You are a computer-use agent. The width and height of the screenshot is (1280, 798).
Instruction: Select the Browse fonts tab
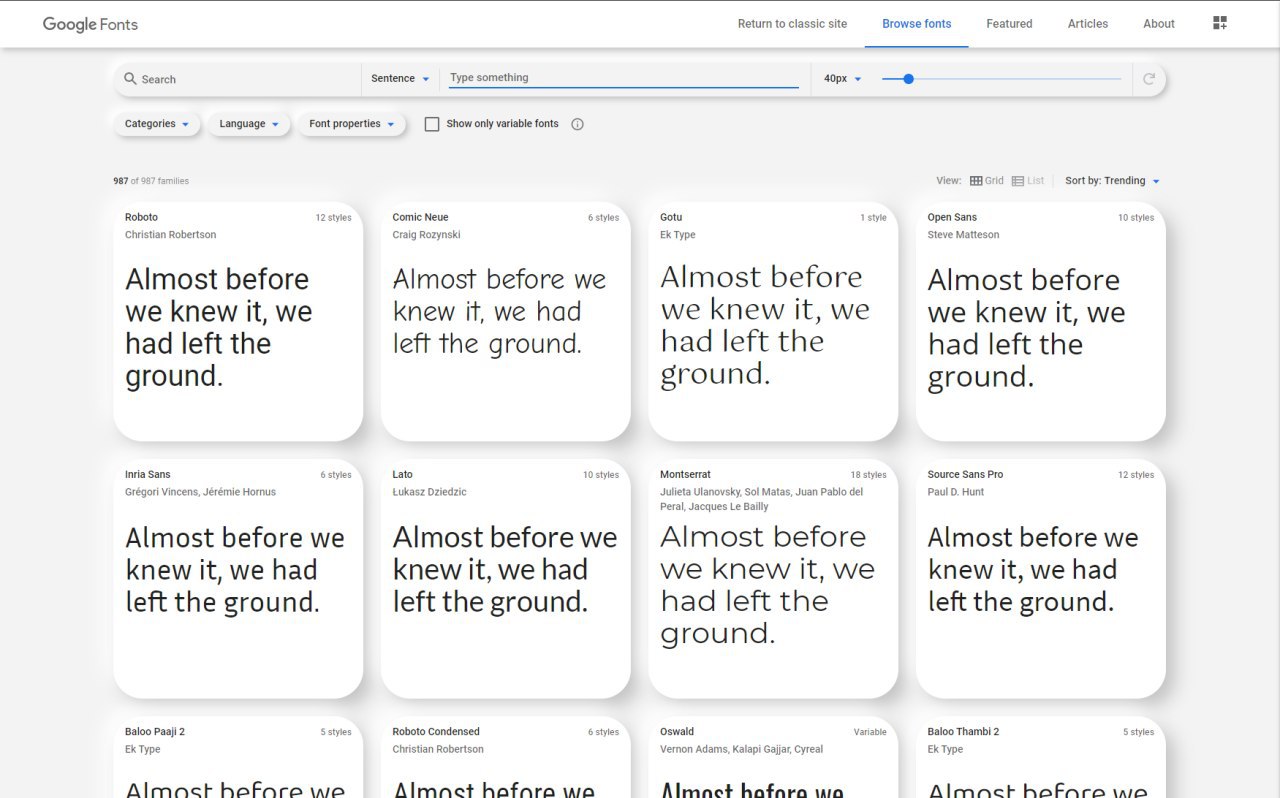917,24
